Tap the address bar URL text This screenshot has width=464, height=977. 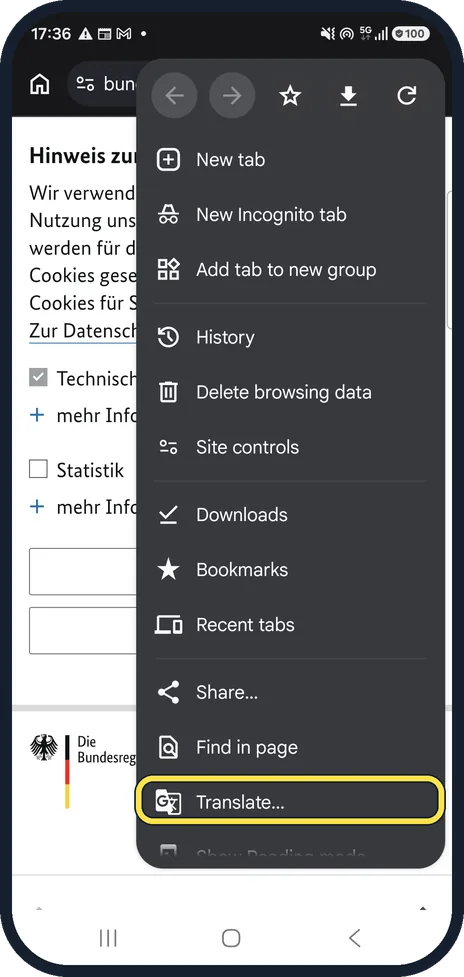coord(120,84)
